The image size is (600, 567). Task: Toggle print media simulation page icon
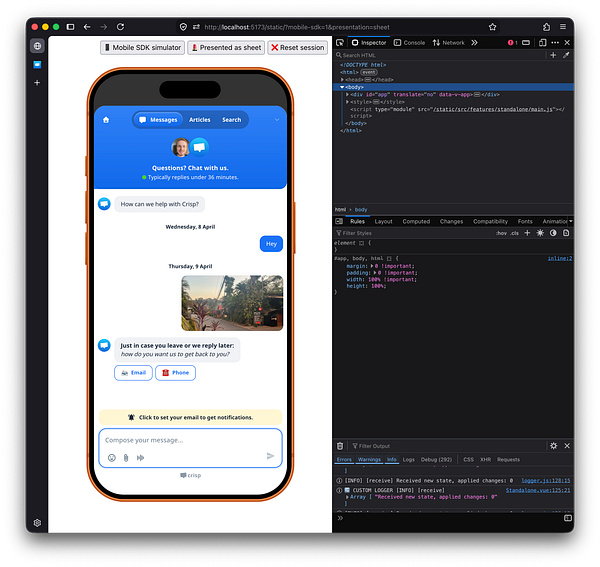566,233
